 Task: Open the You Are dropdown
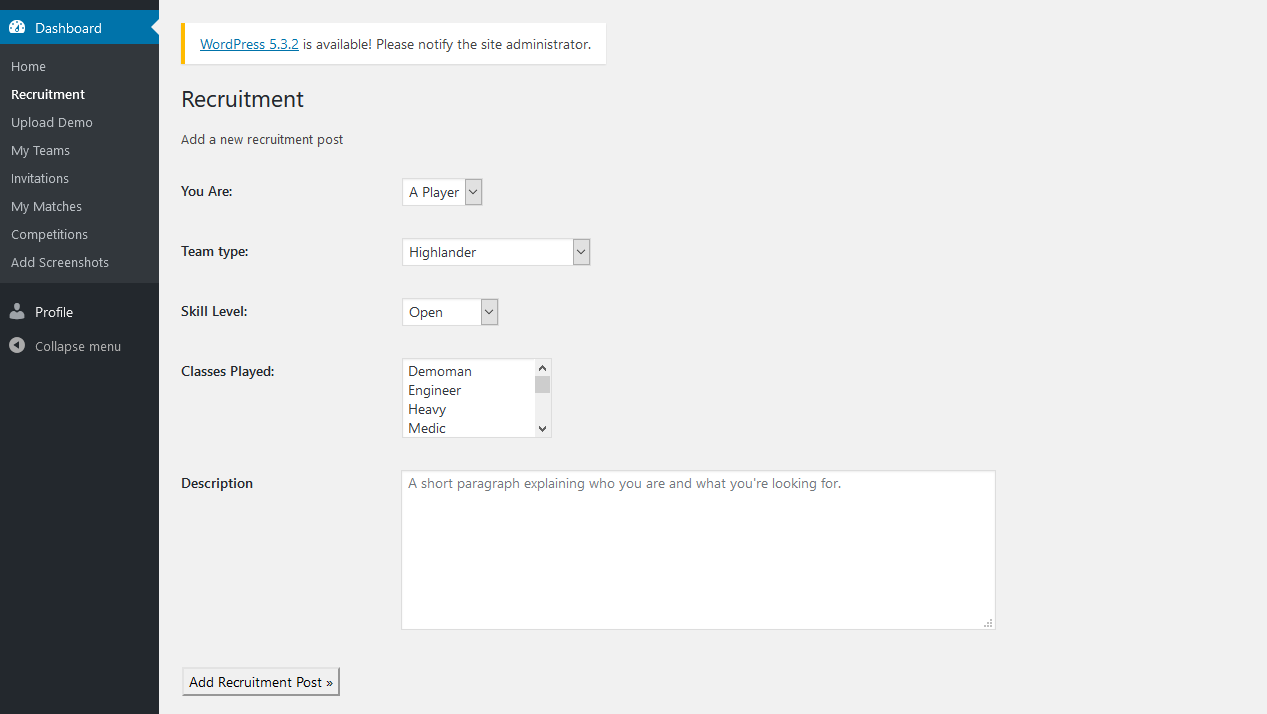pos(442,192)
